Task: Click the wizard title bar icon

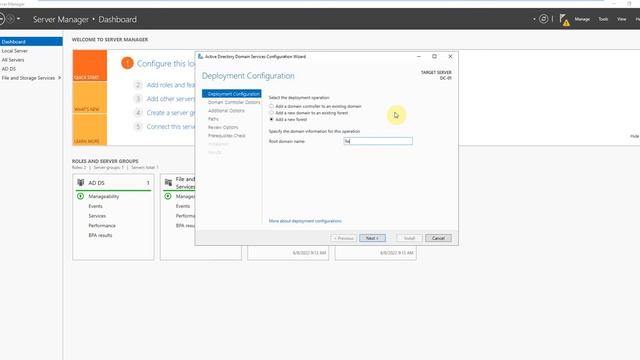Action: pos(200,56)
